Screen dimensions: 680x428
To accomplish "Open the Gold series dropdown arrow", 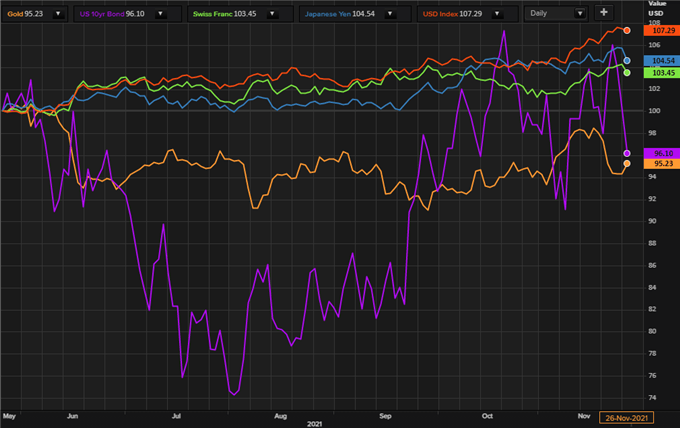I will click(x=56, y=15).
